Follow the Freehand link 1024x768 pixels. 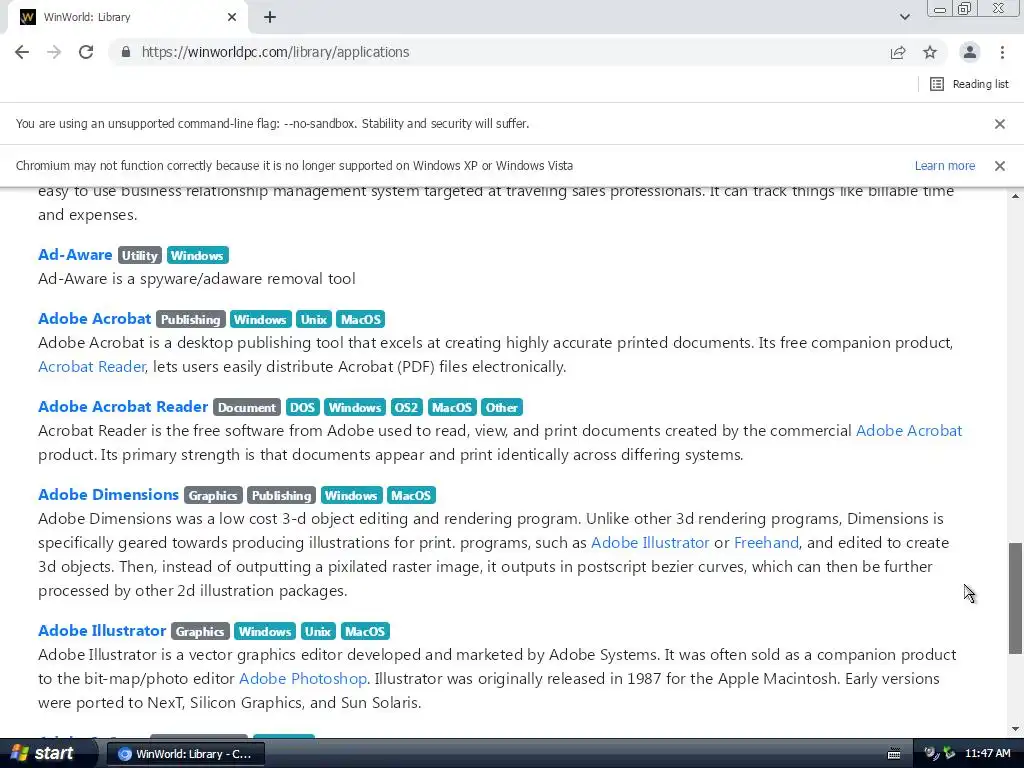click(766, 543)
